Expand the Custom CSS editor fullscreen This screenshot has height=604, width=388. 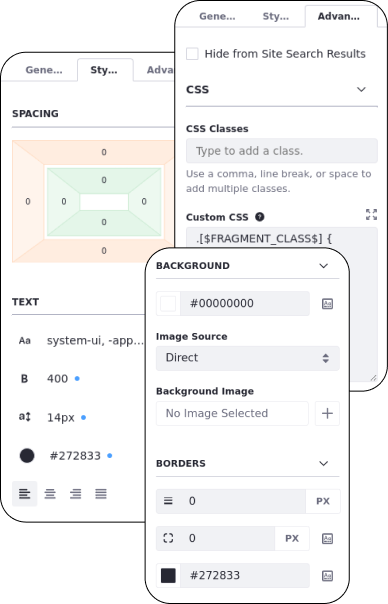371,215
